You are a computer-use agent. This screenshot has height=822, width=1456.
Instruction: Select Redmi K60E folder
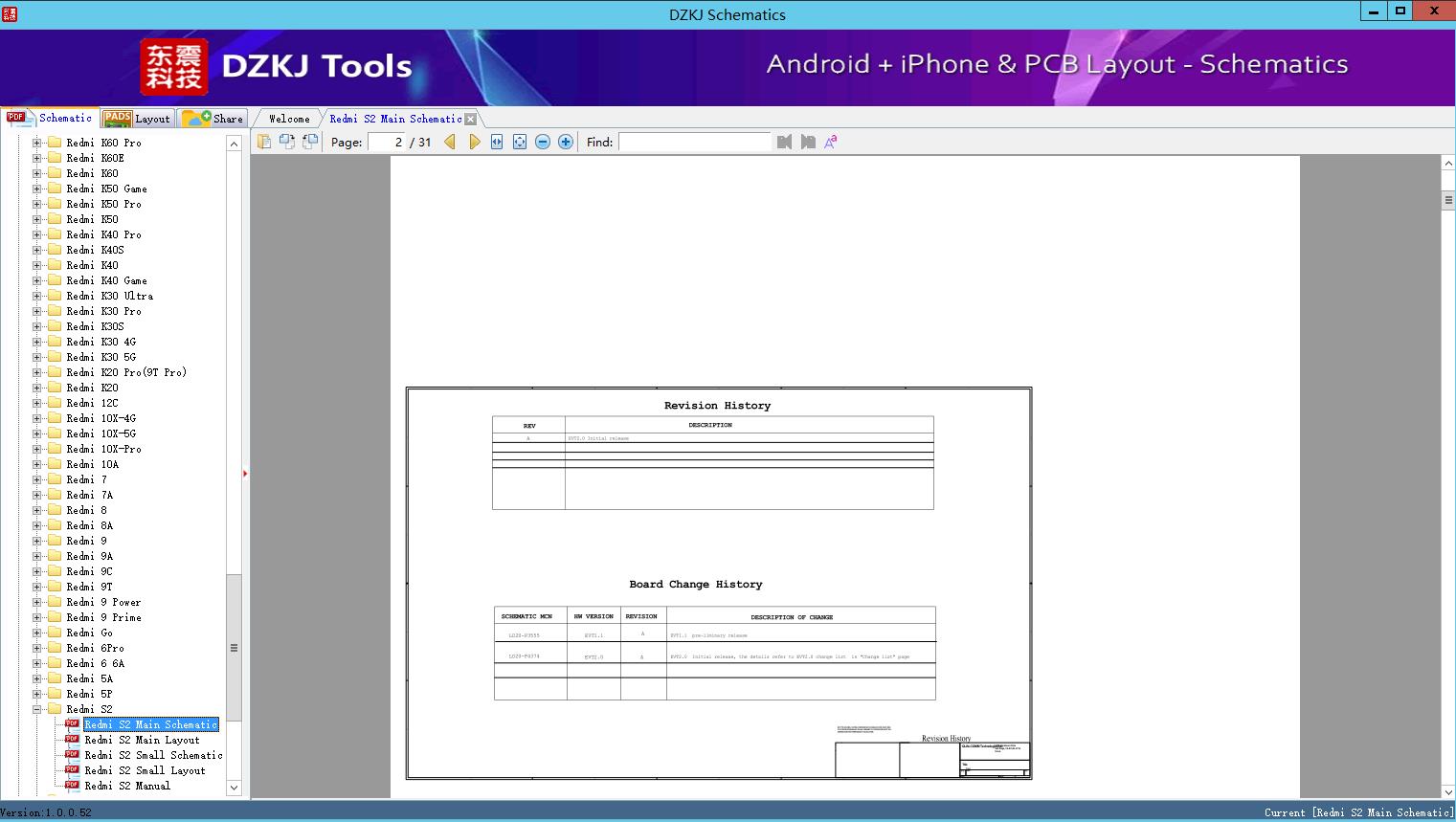[x=95, y=158]
